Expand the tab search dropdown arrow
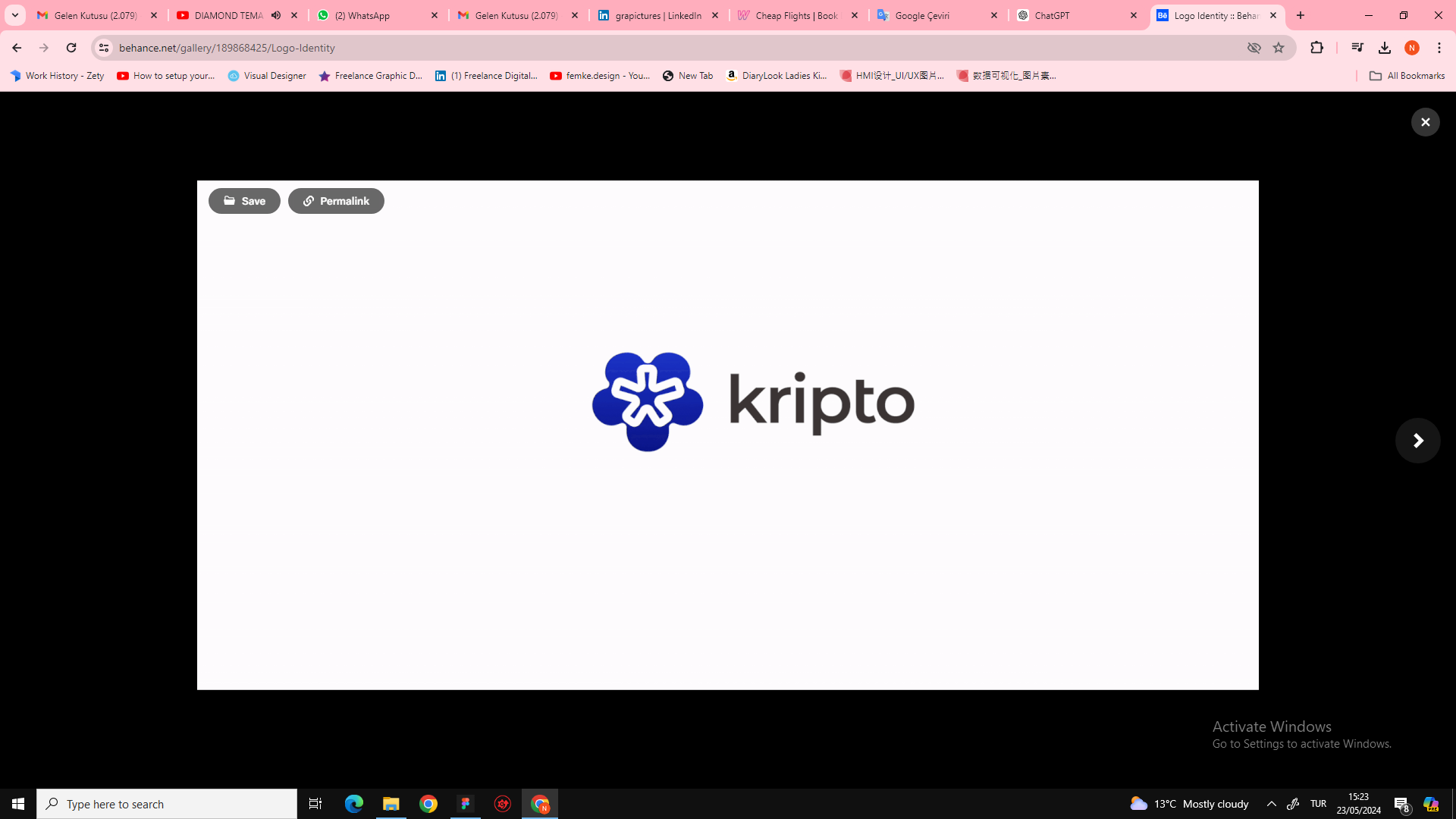 point(15,15)
